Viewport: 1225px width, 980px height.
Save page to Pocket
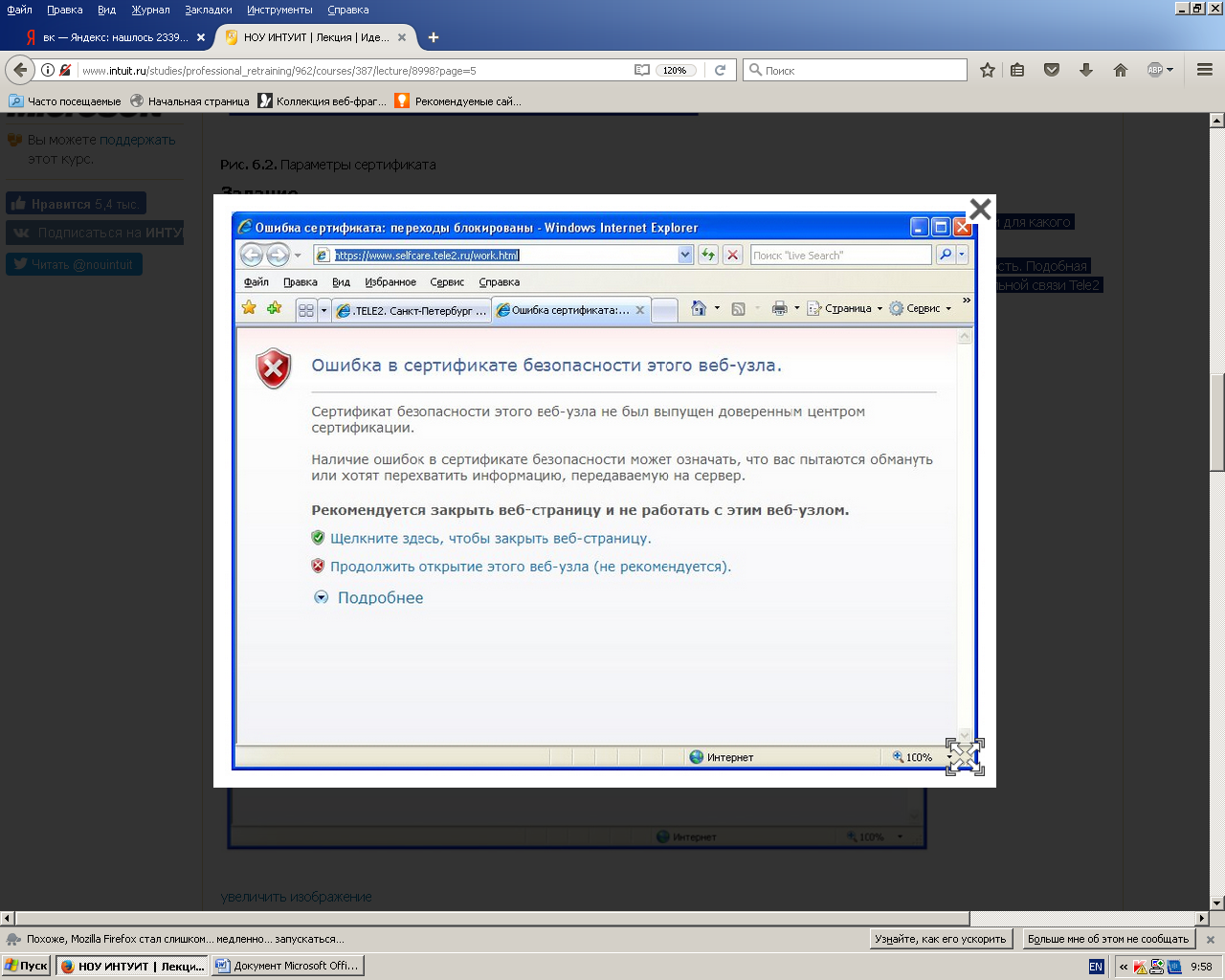[1052, 70]
